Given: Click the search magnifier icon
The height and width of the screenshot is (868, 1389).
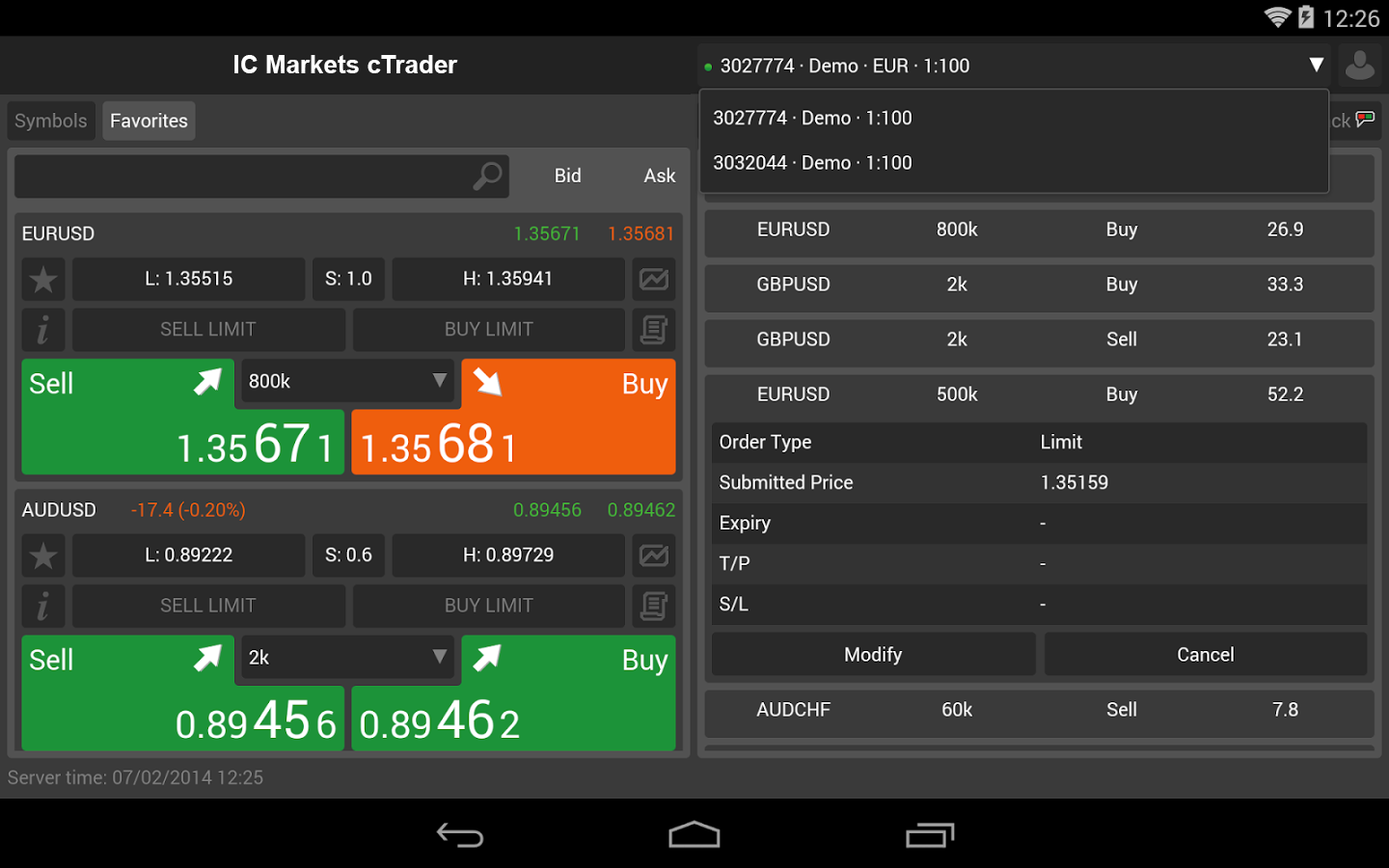Looking at the screenshot, I should coord(488,176).
